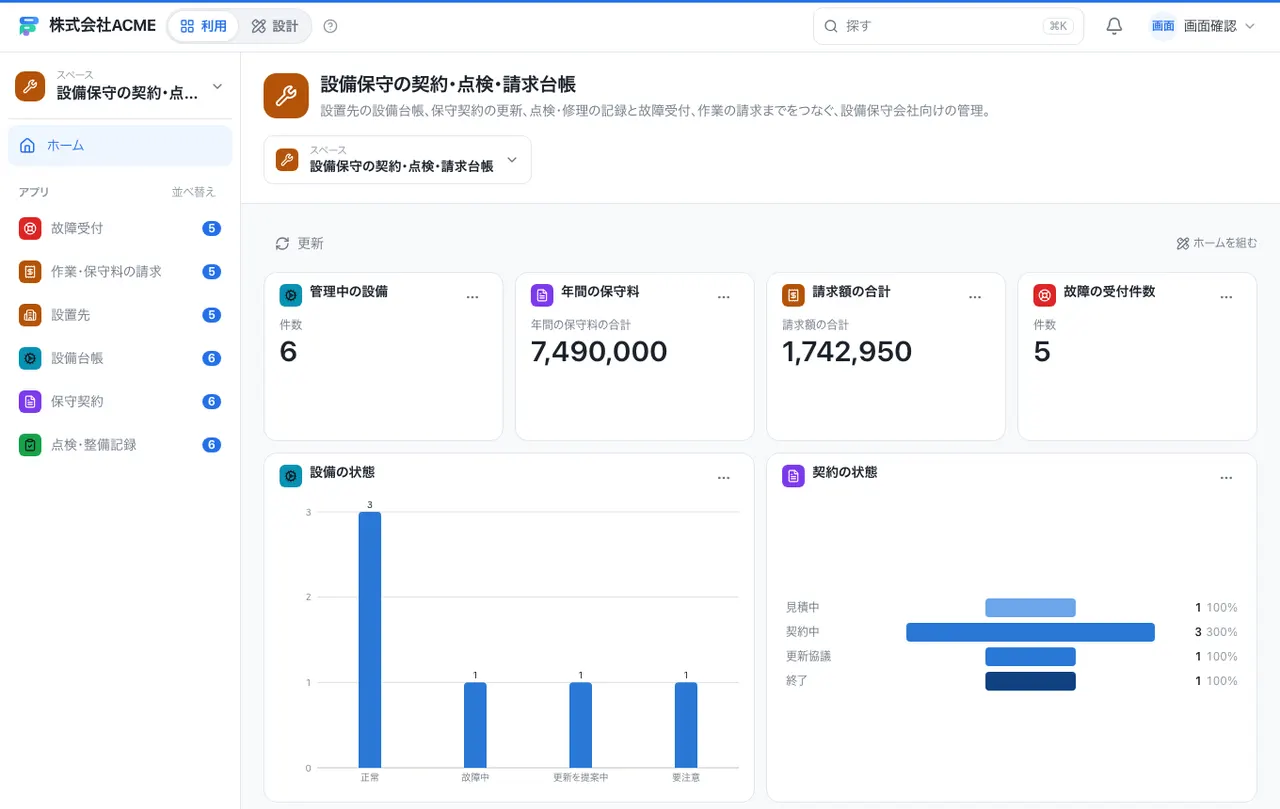Open the 画面確認 user menu

(1203, 26)
